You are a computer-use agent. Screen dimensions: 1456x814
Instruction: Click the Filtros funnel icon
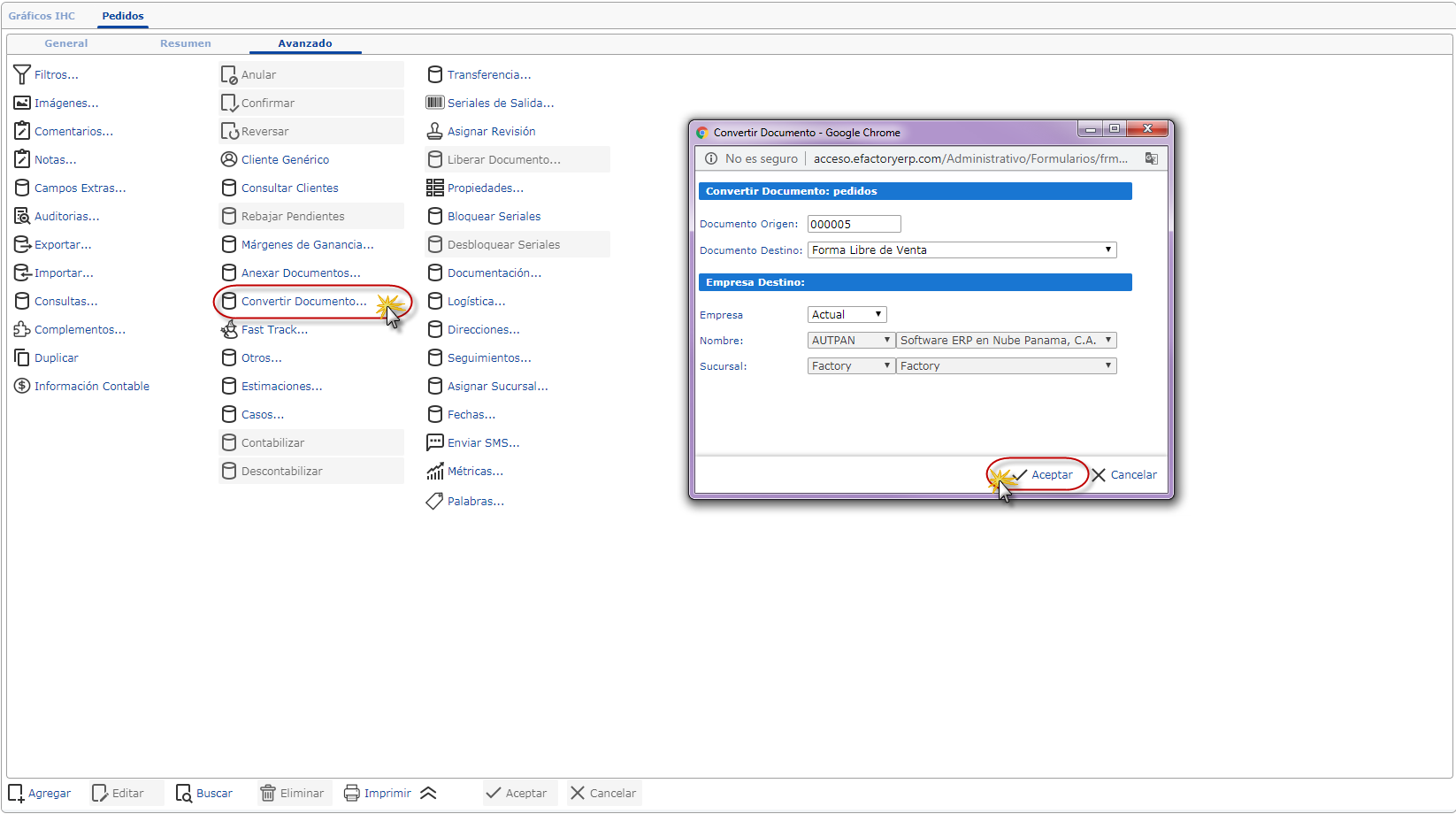[x=22, y=75]
